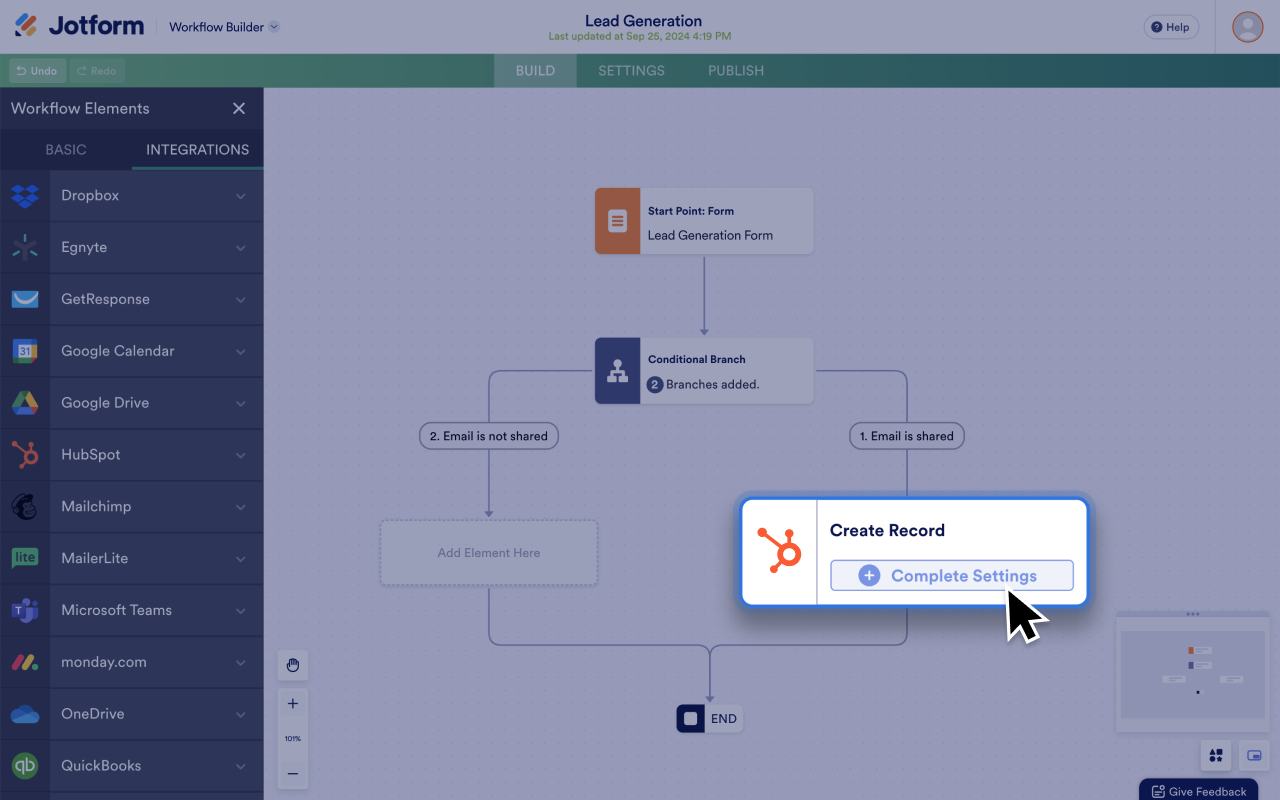Click the monday.com icon

(x=25, y=662)
